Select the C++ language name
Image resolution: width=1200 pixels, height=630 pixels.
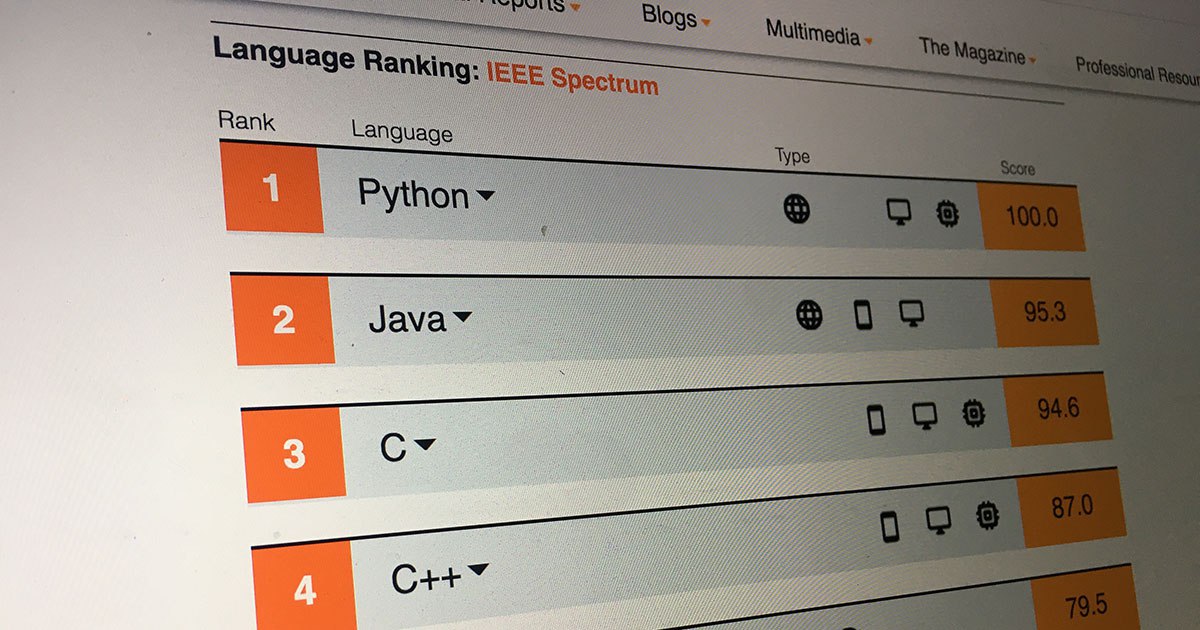(x=426, y=577)
